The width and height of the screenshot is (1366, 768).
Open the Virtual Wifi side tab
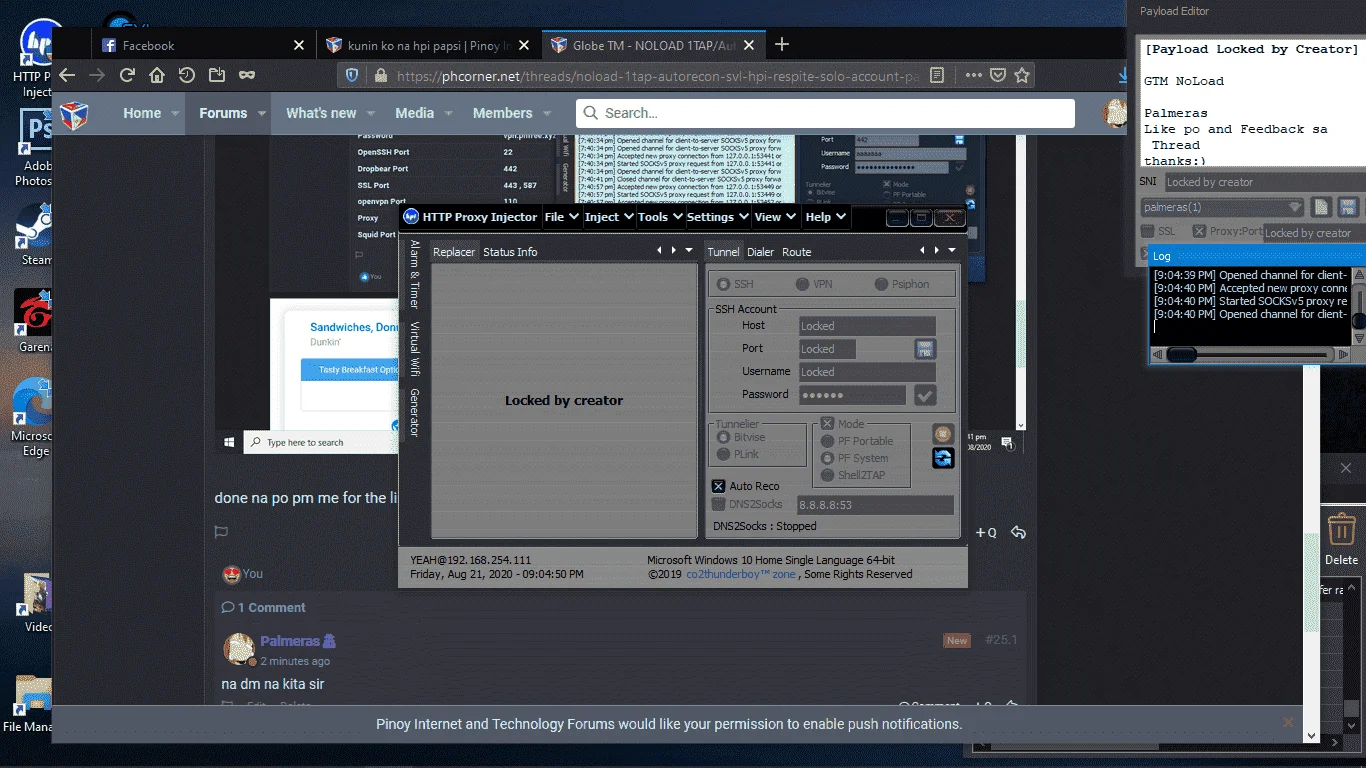(x=414, y=349)
